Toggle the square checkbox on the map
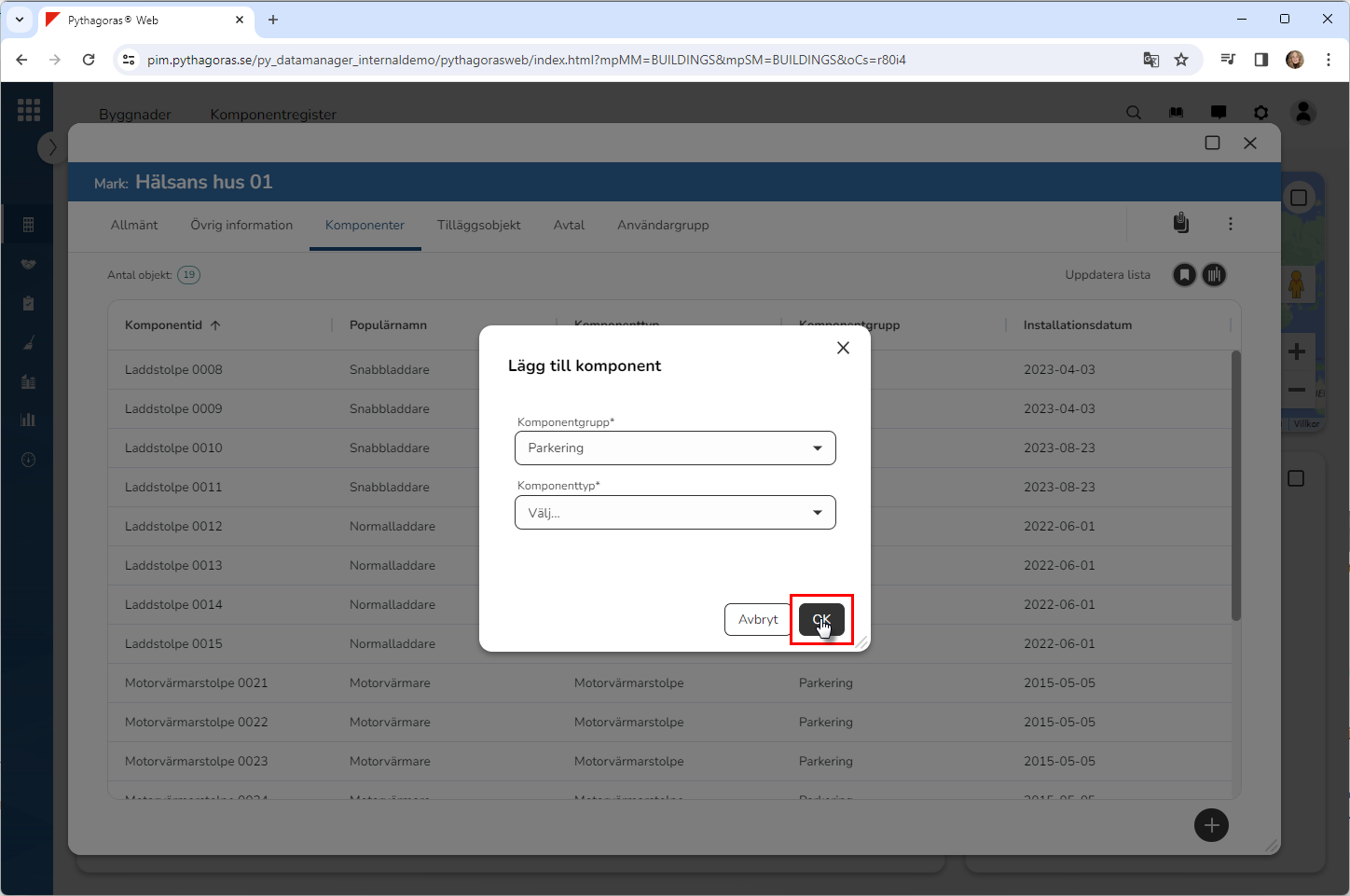1350x896 pixels. 1298,198
